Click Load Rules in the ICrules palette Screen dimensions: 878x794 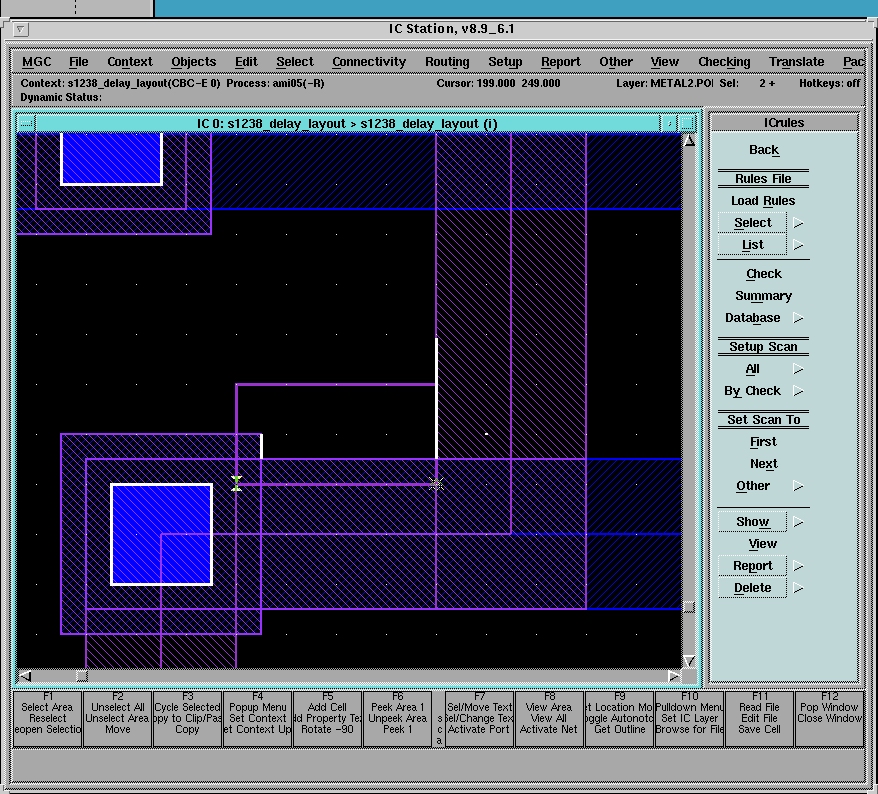pos(763,201)
